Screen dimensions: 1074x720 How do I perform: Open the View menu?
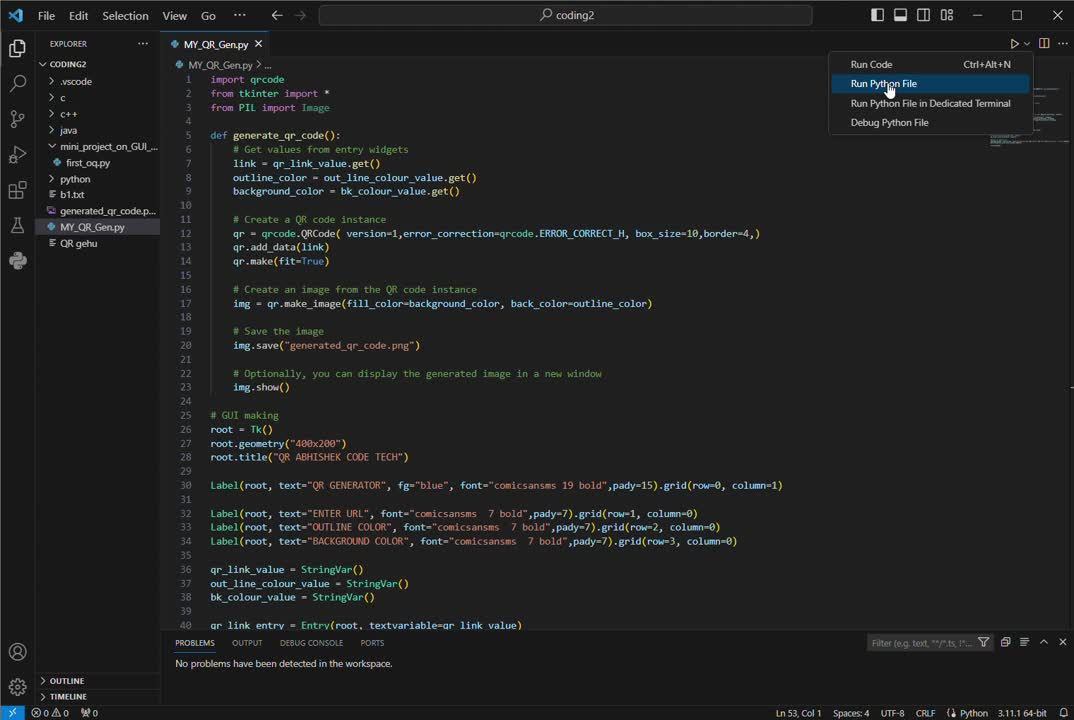tap(175, 15)
